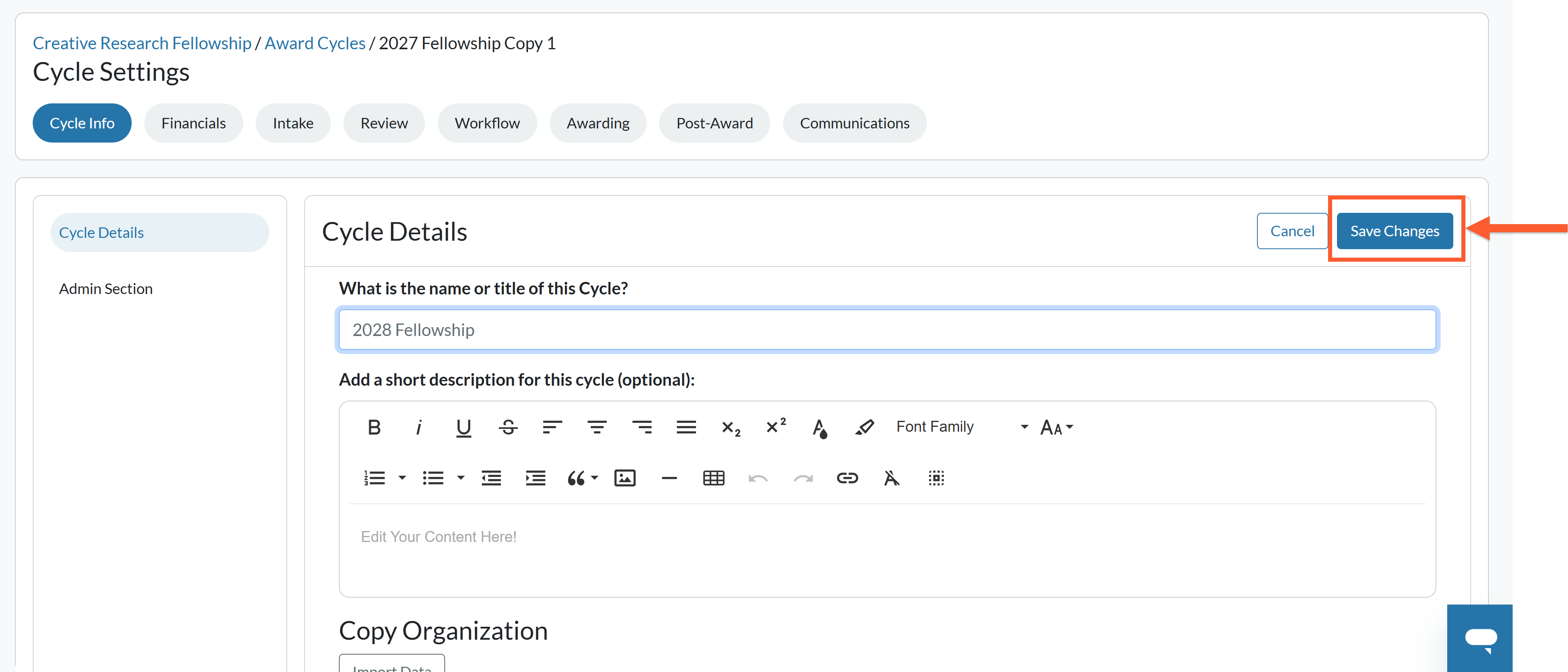
Task: Undo the last editor change
Action: [758, 479]
